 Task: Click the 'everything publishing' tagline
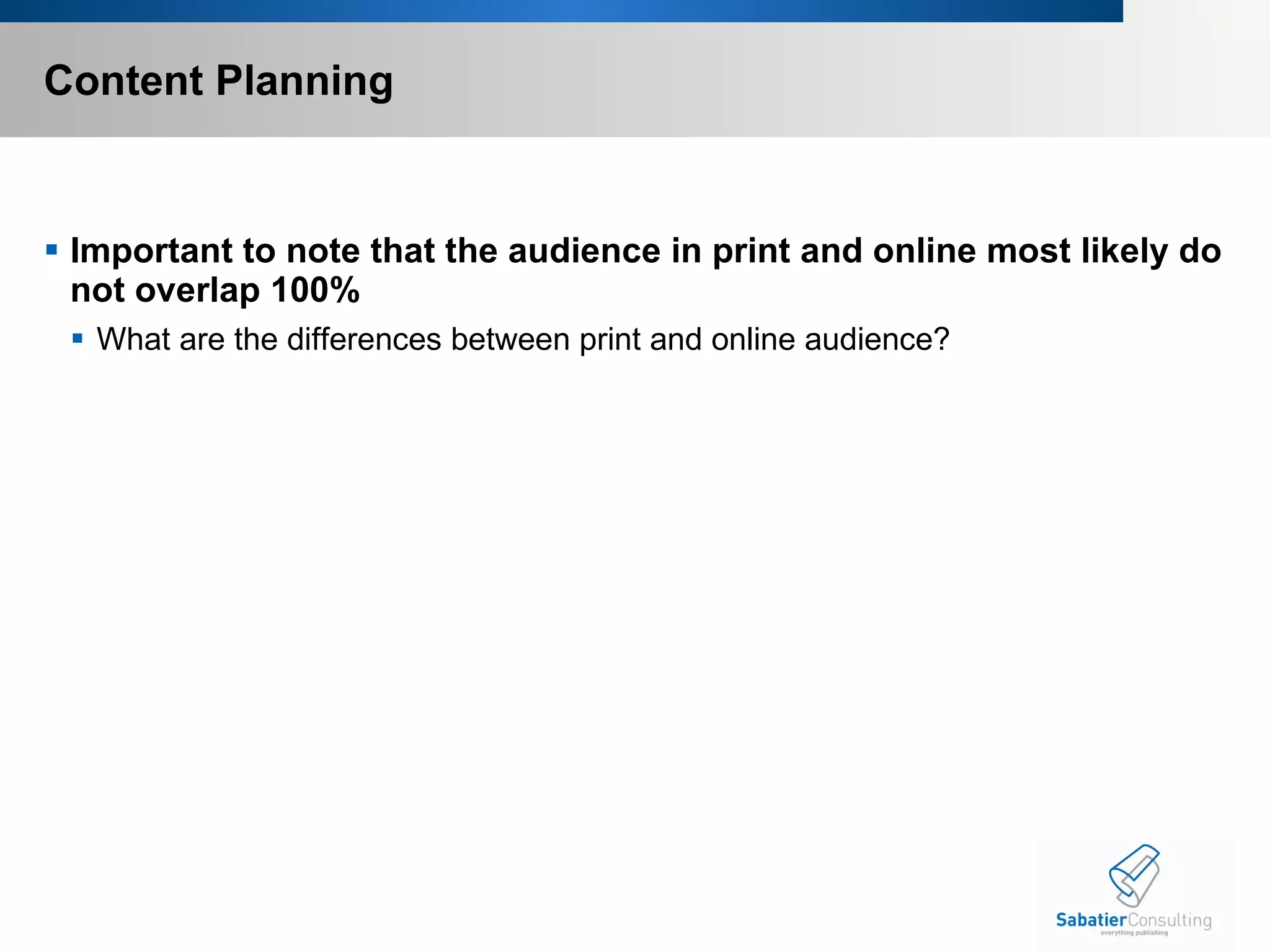coord(1134,933)
